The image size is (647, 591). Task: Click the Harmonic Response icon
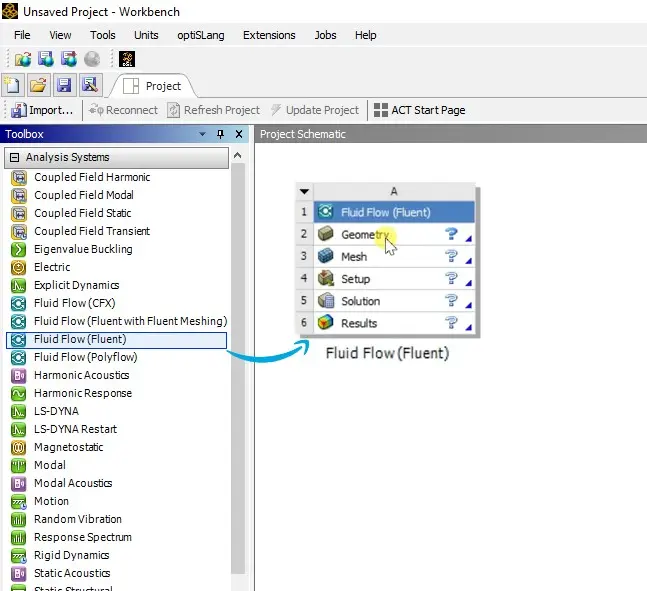point(19,393)
